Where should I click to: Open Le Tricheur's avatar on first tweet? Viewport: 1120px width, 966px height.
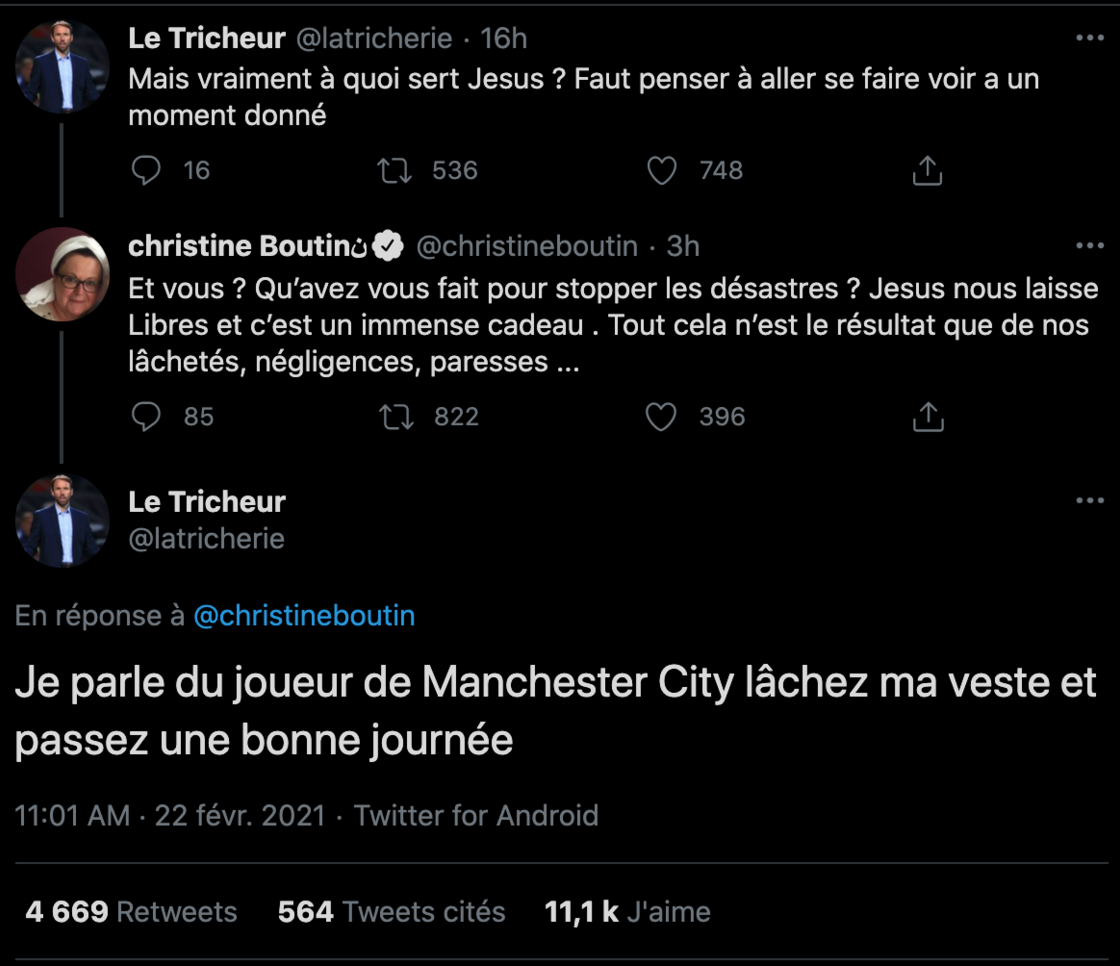click(x=63, y=67)
